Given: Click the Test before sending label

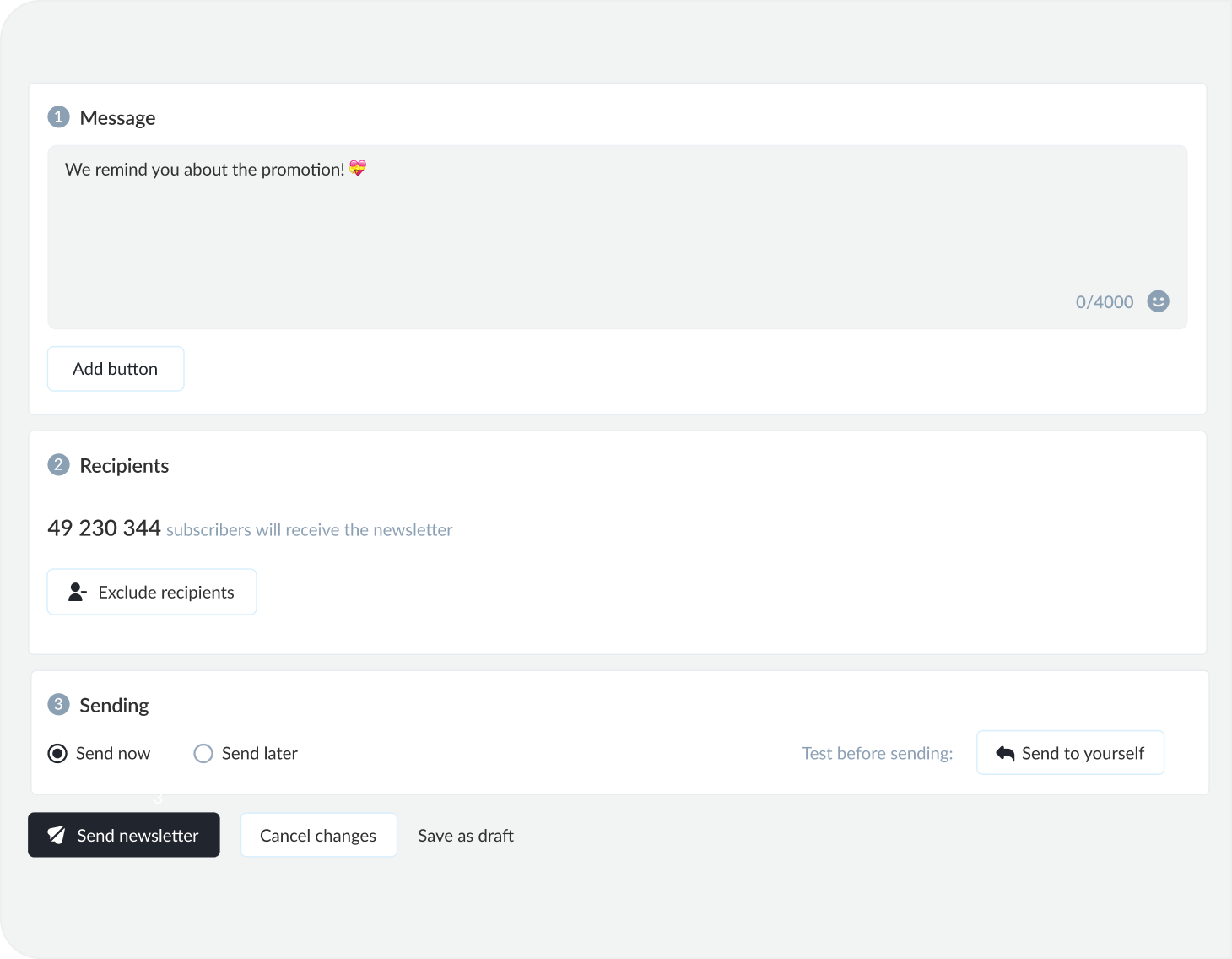Looking at the screenshot, I should [x=877, y=753].
